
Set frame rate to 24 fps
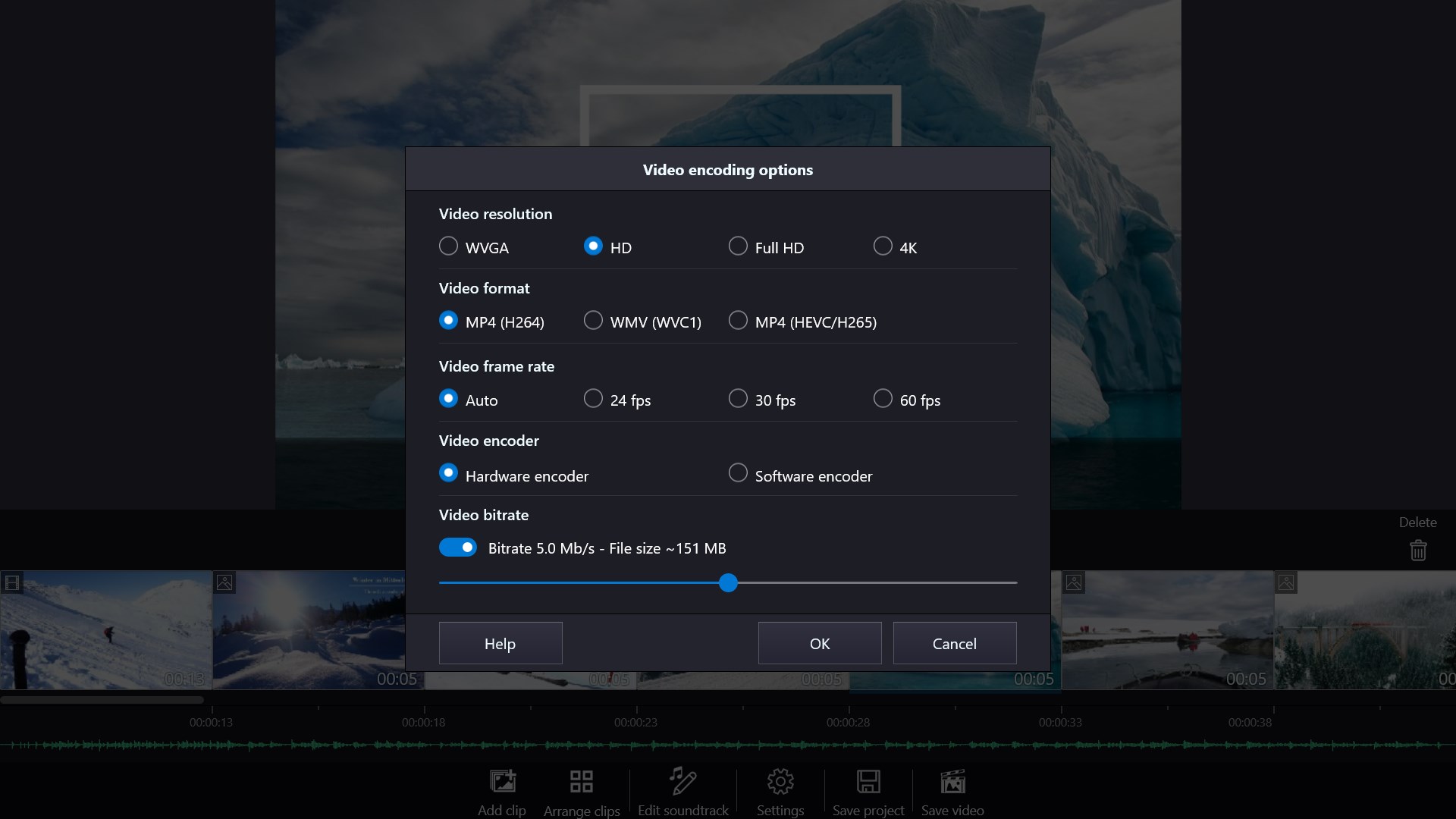593,398
